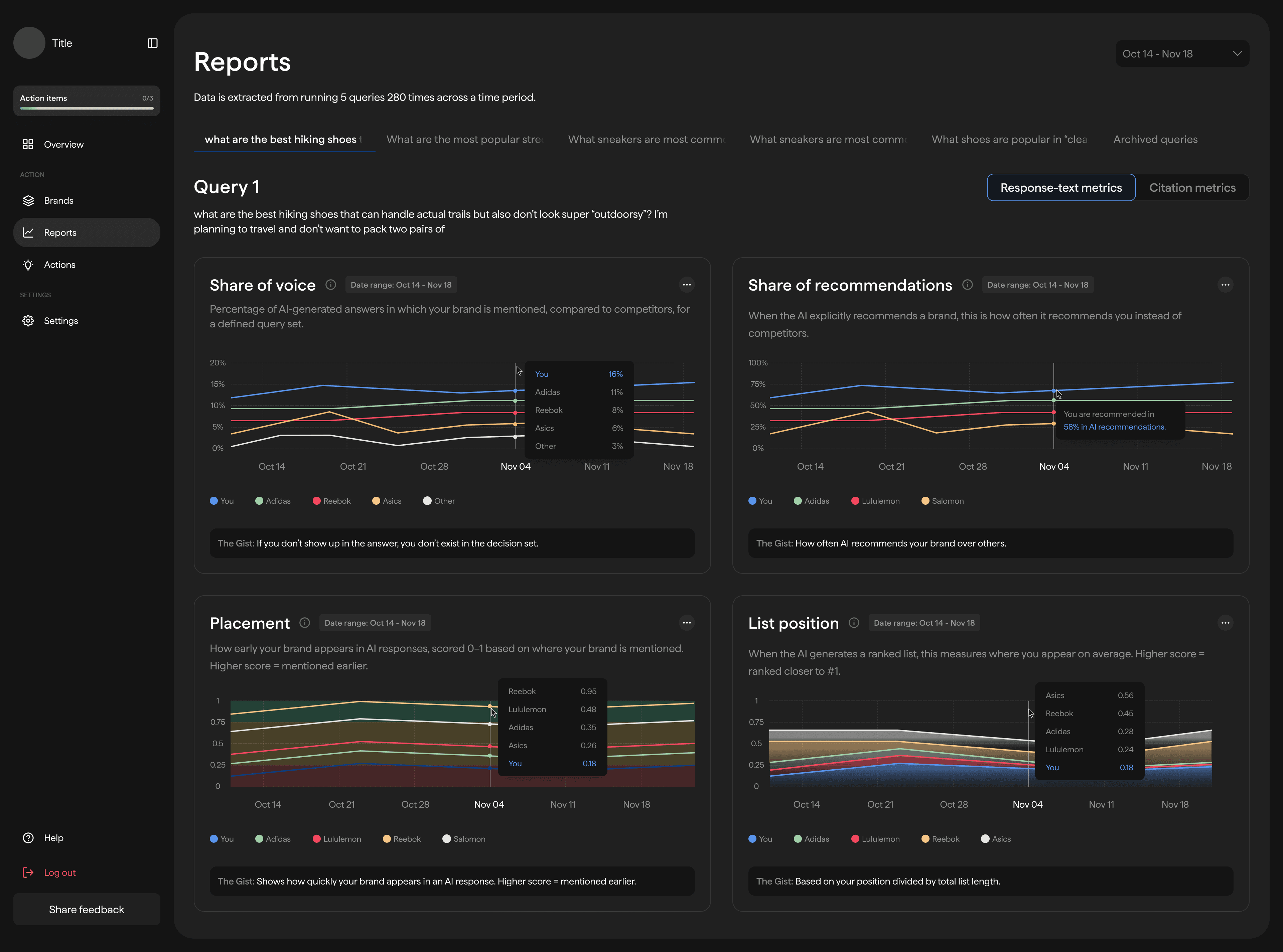Open Share of voice more options menu

point(687,285)
